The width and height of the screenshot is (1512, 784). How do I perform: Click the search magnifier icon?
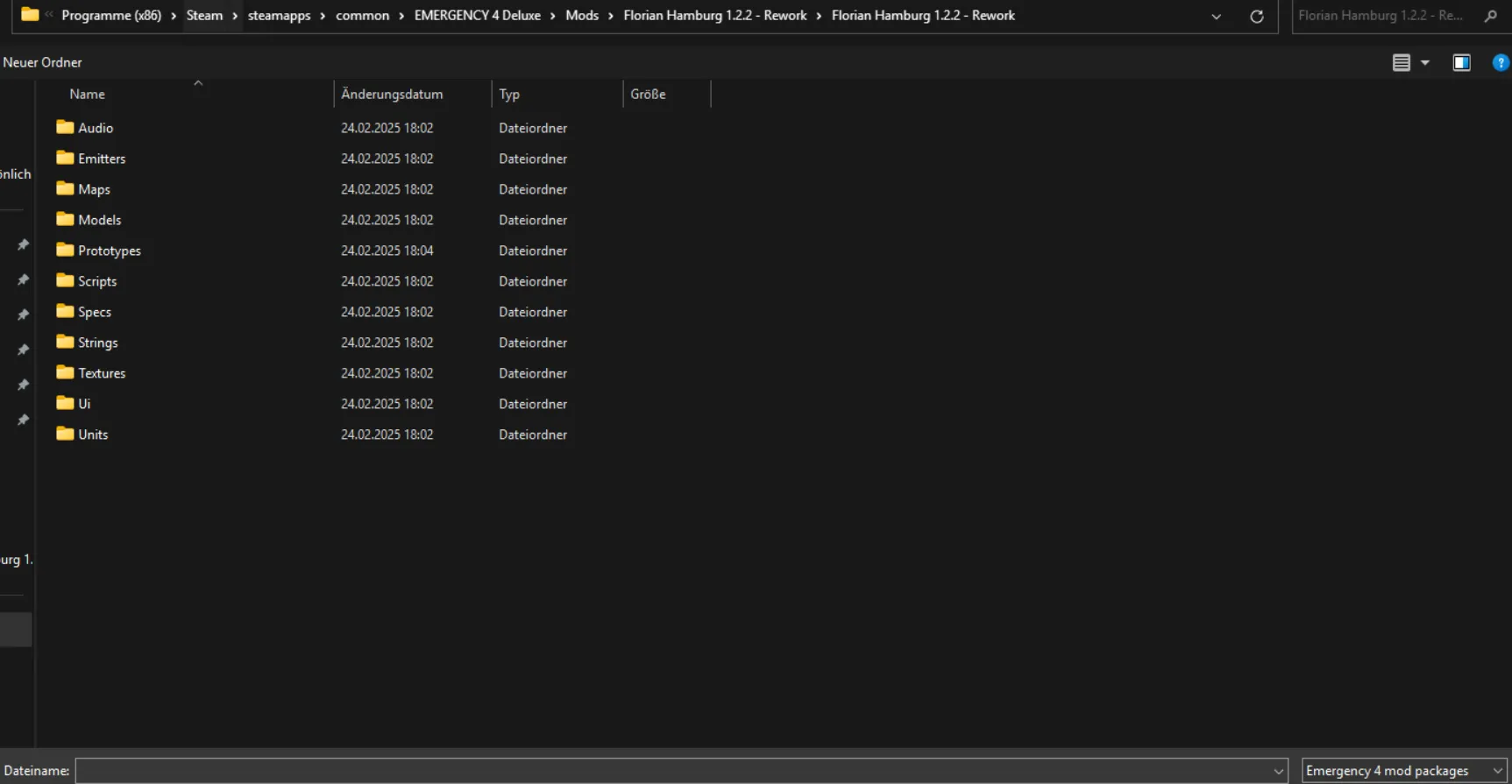click(1490, 16)
